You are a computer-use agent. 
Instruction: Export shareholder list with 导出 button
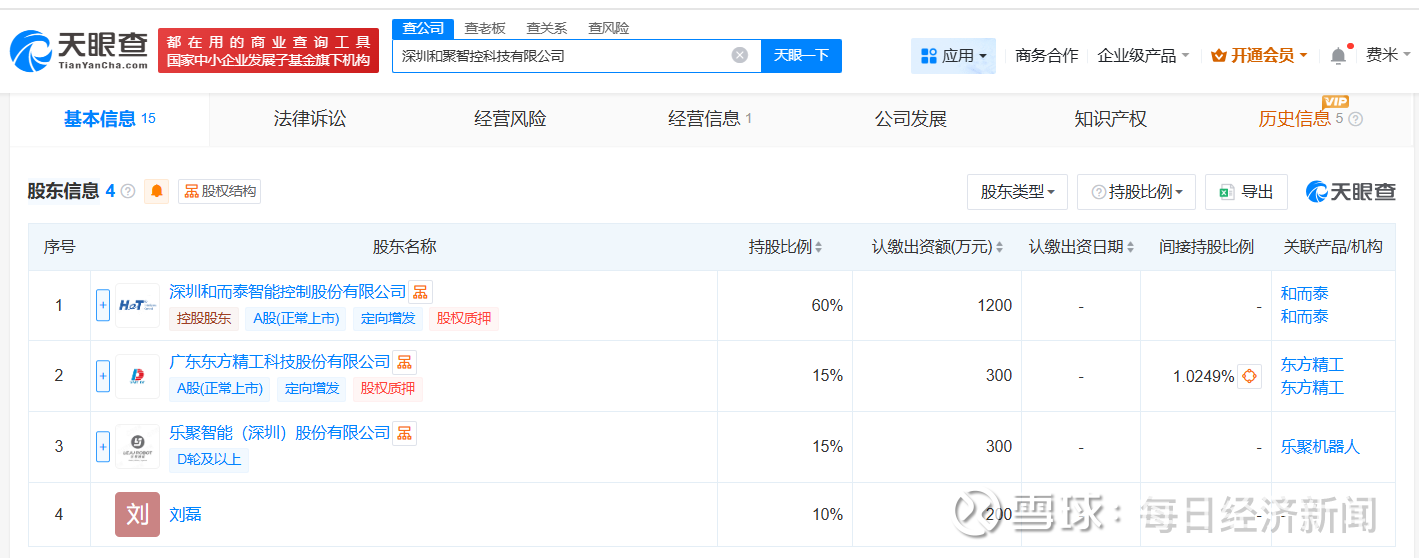(x=1246, y=192)
